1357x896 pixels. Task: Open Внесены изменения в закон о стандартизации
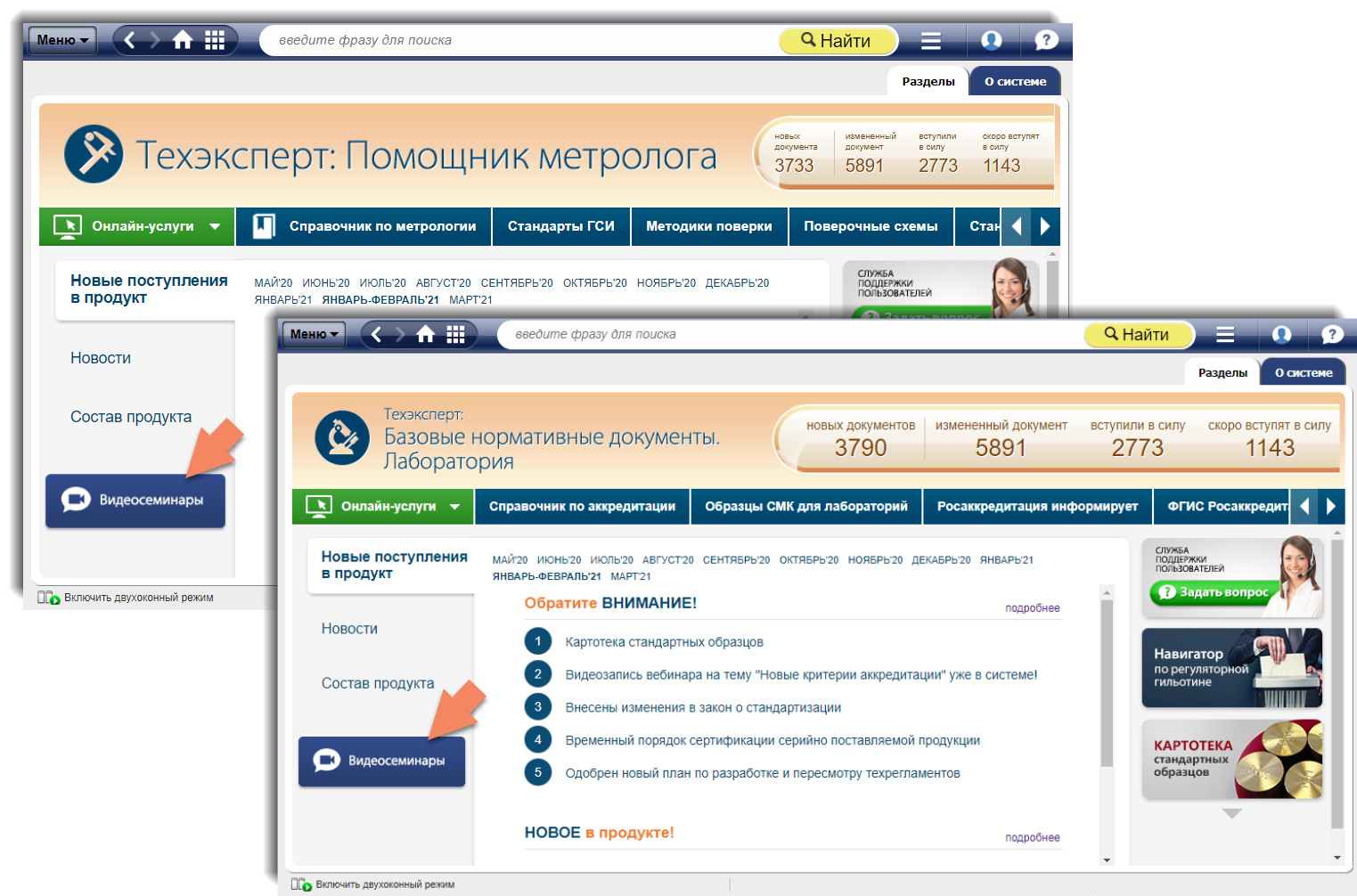pos(703,707)
